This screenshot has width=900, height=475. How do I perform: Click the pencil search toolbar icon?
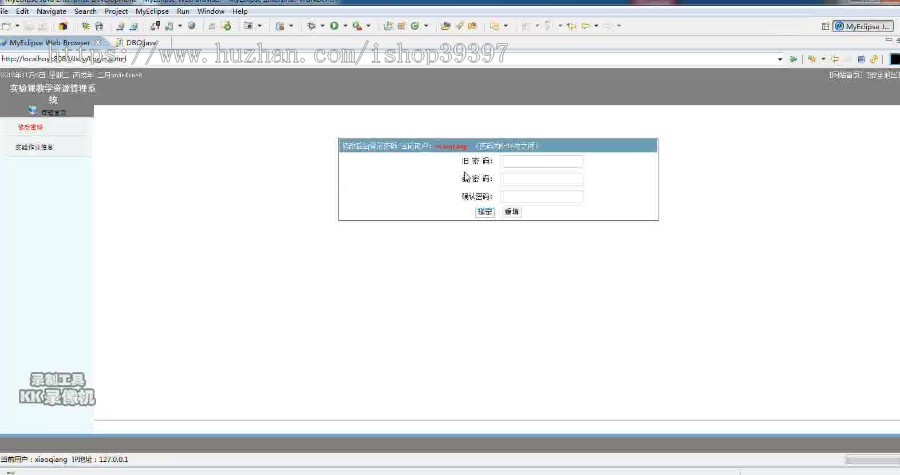(459, 26)
